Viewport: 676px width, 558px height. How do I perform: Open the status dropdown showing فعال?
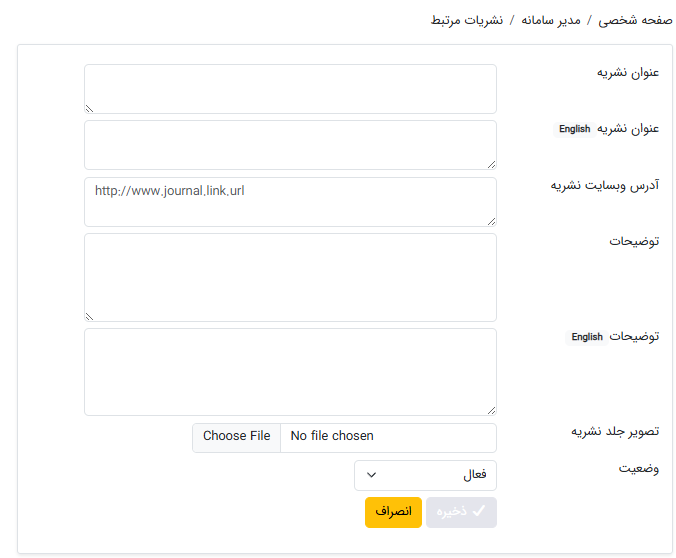click(x=425, y=475)
